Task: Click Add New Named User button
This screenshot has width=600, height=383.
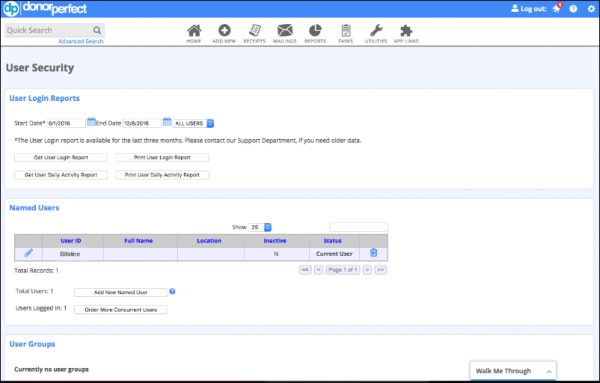Action: pyautogui.click(x=121, y=292)
